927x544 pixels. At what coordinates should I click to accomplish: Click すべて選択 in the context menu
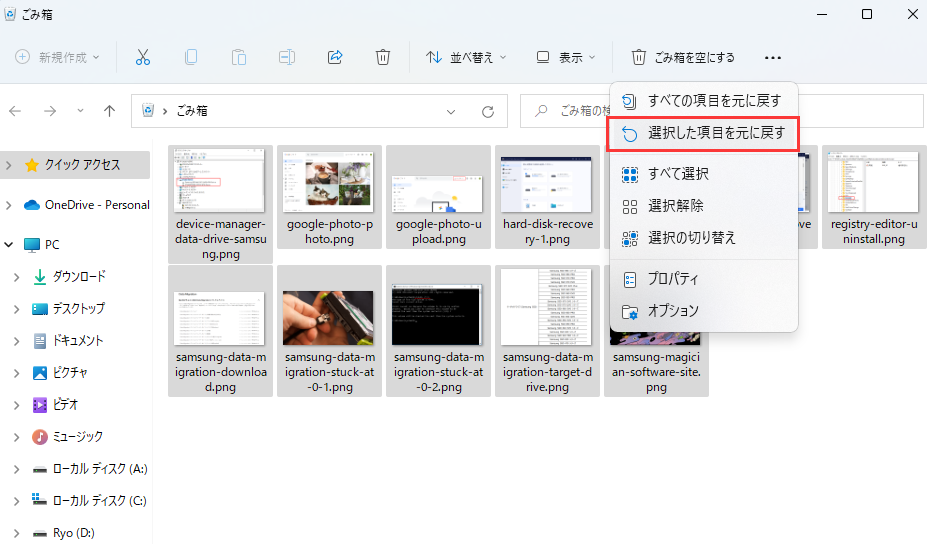click(678, 174)
